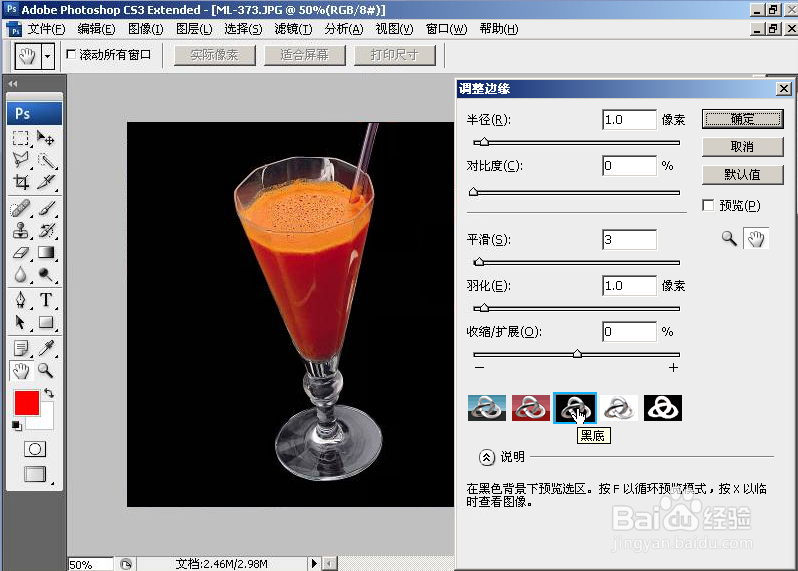Open the tool preset picker dropdown

[x=48, y=56]
